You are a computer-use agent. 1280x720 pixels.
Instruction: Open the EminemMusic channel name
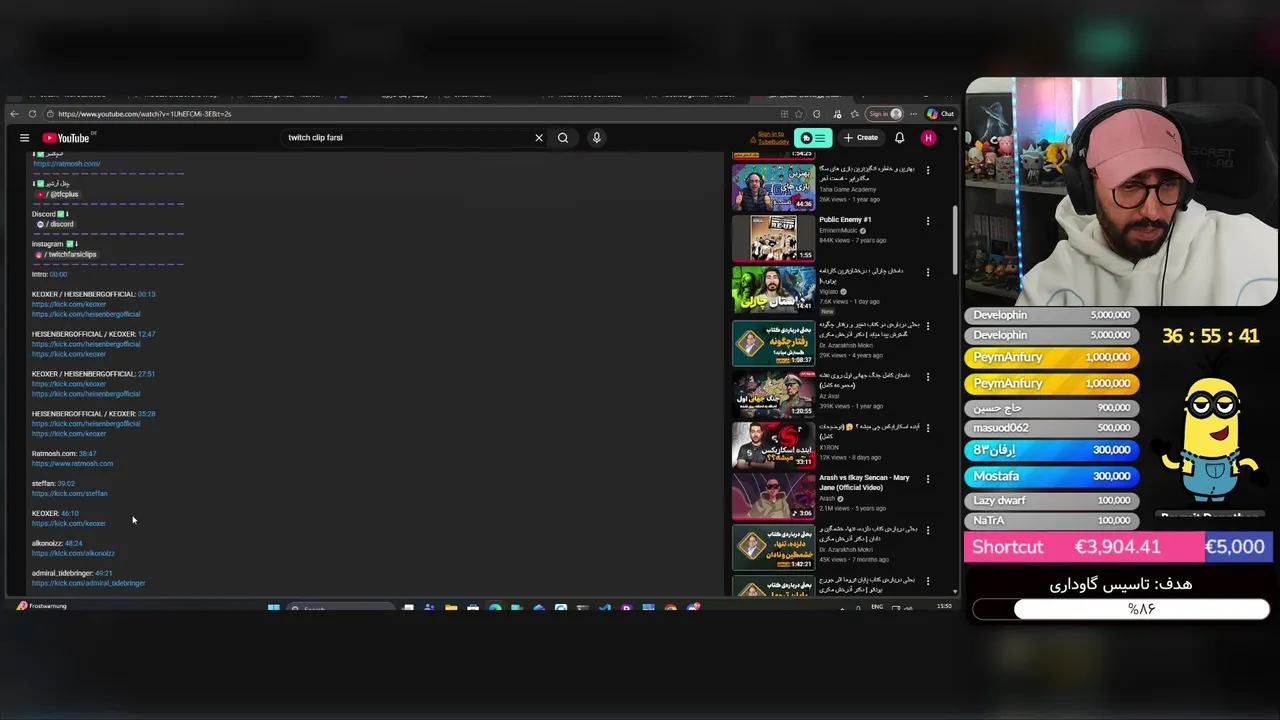[x=839, y=230]
